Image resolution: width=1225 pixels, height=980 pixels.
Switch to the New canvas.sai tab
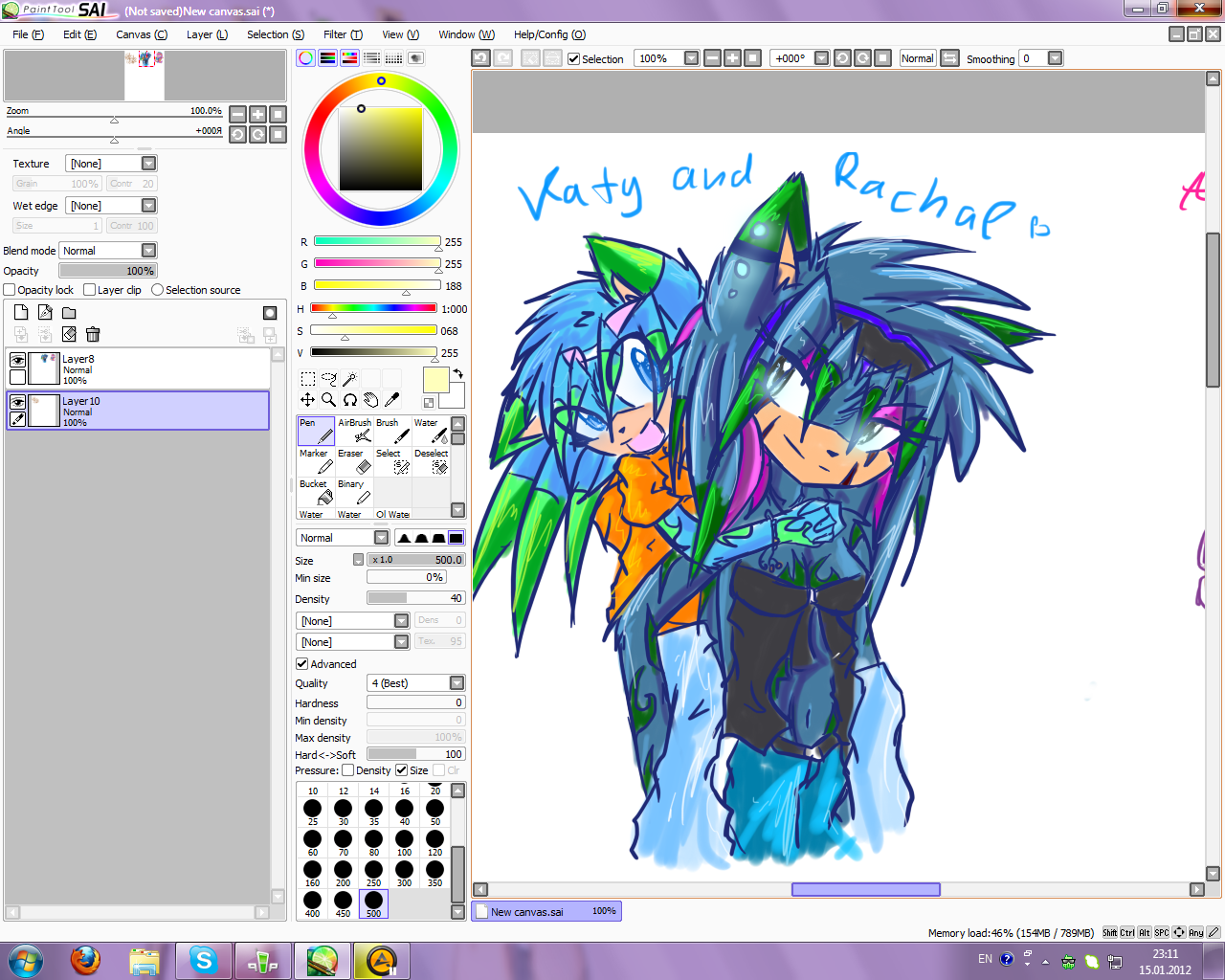[x=546, y=911]
